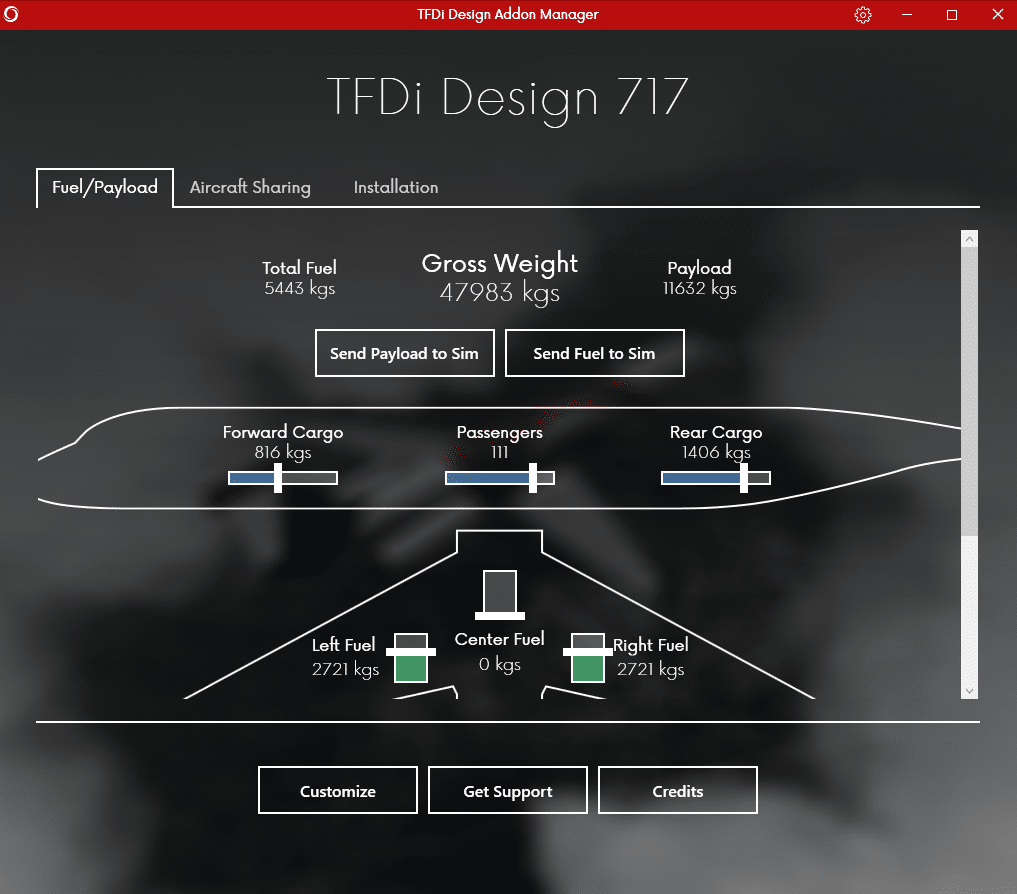The image size is (1017, 894).
Task: Click the TFDi logo icon in title bar
Action: [x=12, y=15]
